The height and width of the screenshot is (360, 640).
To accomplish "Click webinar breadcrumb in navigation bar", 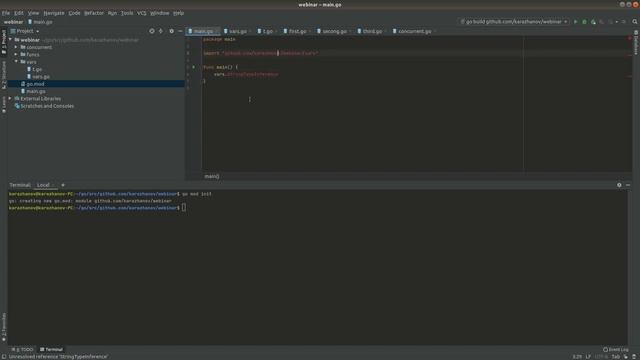I will coord(13,22).
